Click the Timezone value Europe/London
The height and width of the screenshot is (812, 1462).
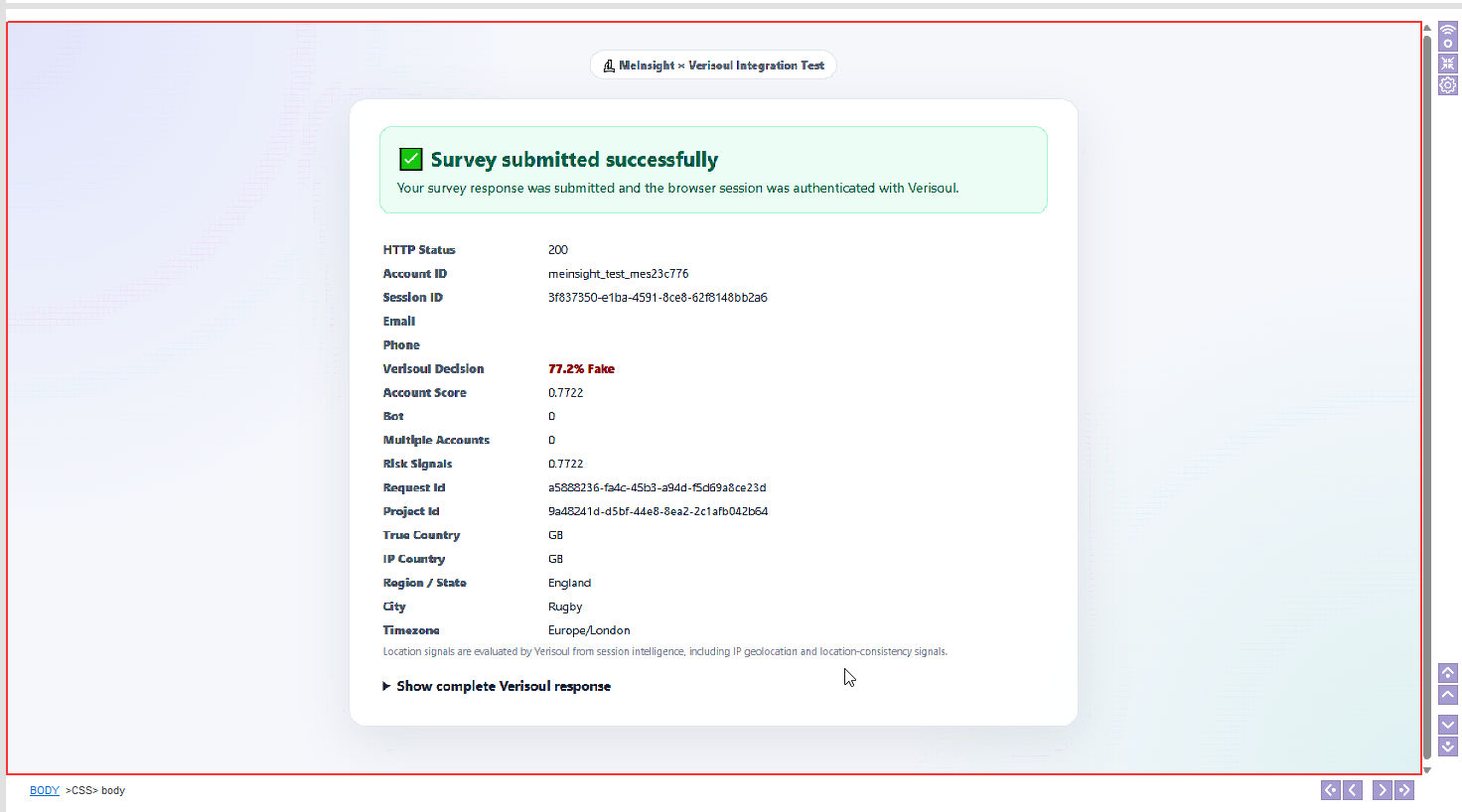click(589, 631)
